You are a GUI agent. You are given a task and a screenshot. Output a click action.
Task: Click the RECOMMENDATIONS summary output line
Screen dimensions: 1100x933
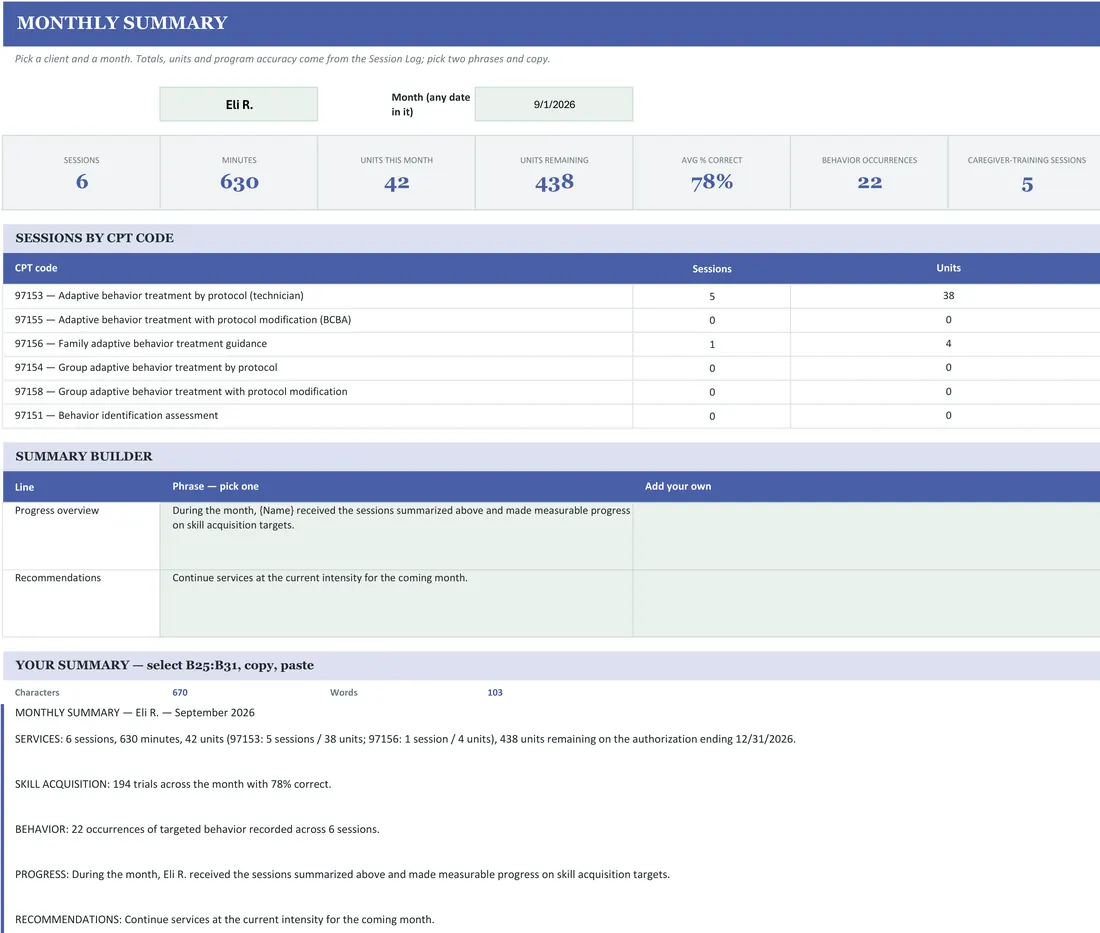(224, 919)
